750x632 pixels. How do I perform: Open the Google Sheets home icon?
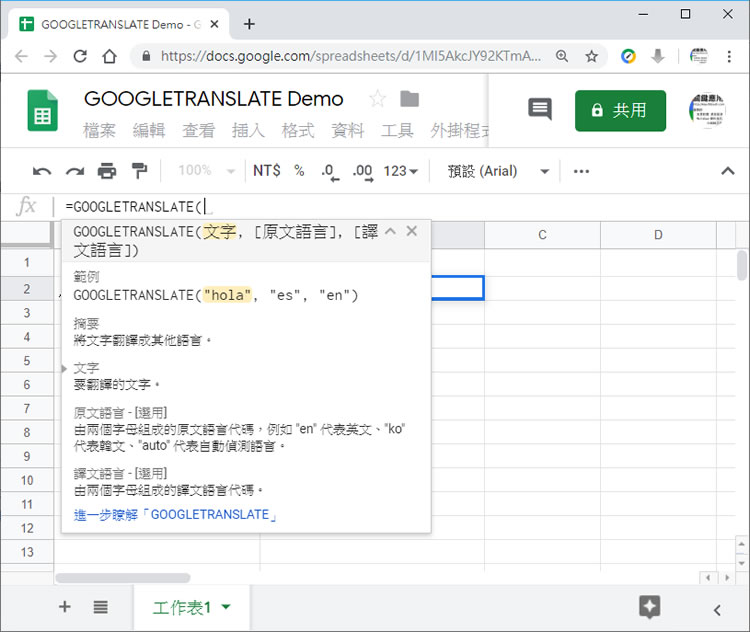pos(43,111)
